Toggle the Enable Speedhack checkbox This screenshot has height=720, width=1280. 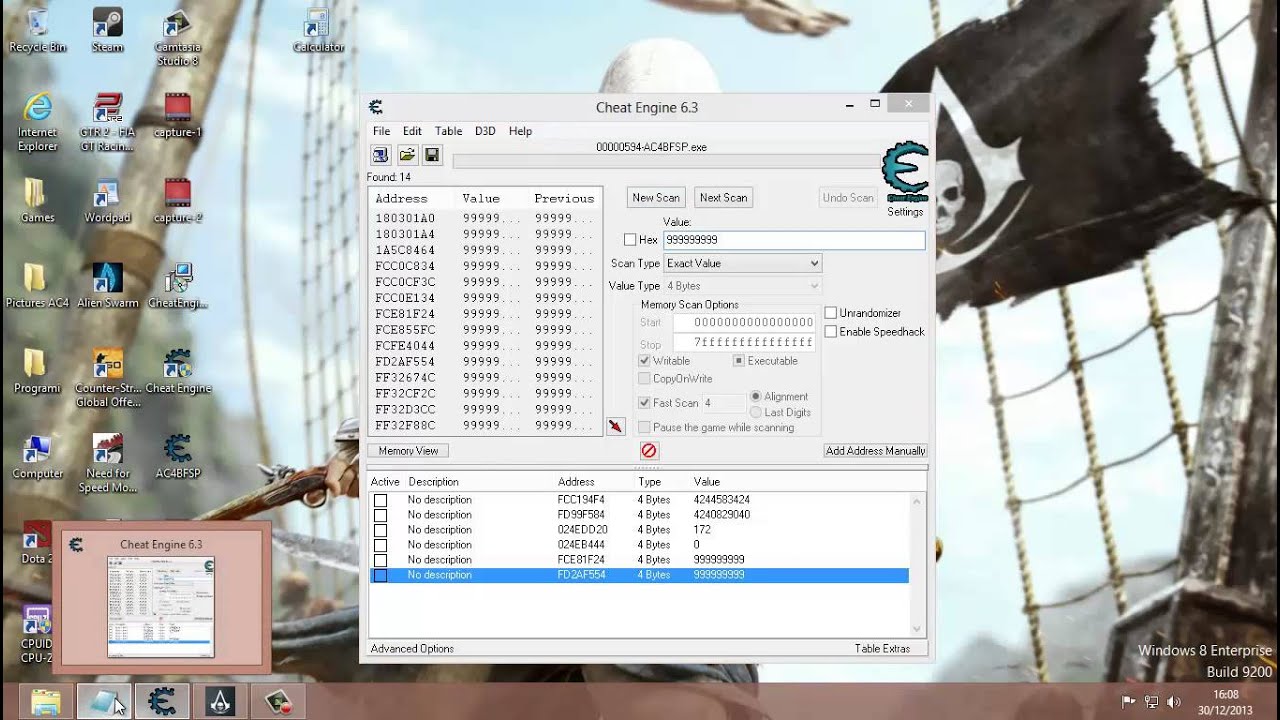830,331
